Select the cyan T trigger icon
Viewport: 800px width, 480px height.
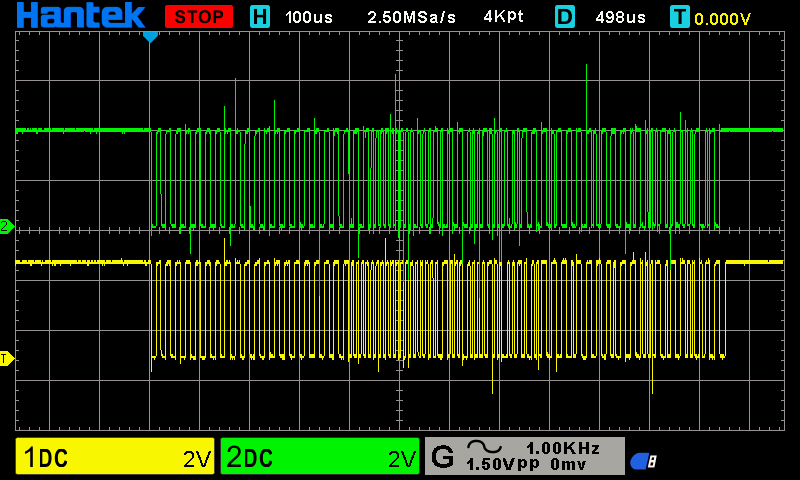680,17
